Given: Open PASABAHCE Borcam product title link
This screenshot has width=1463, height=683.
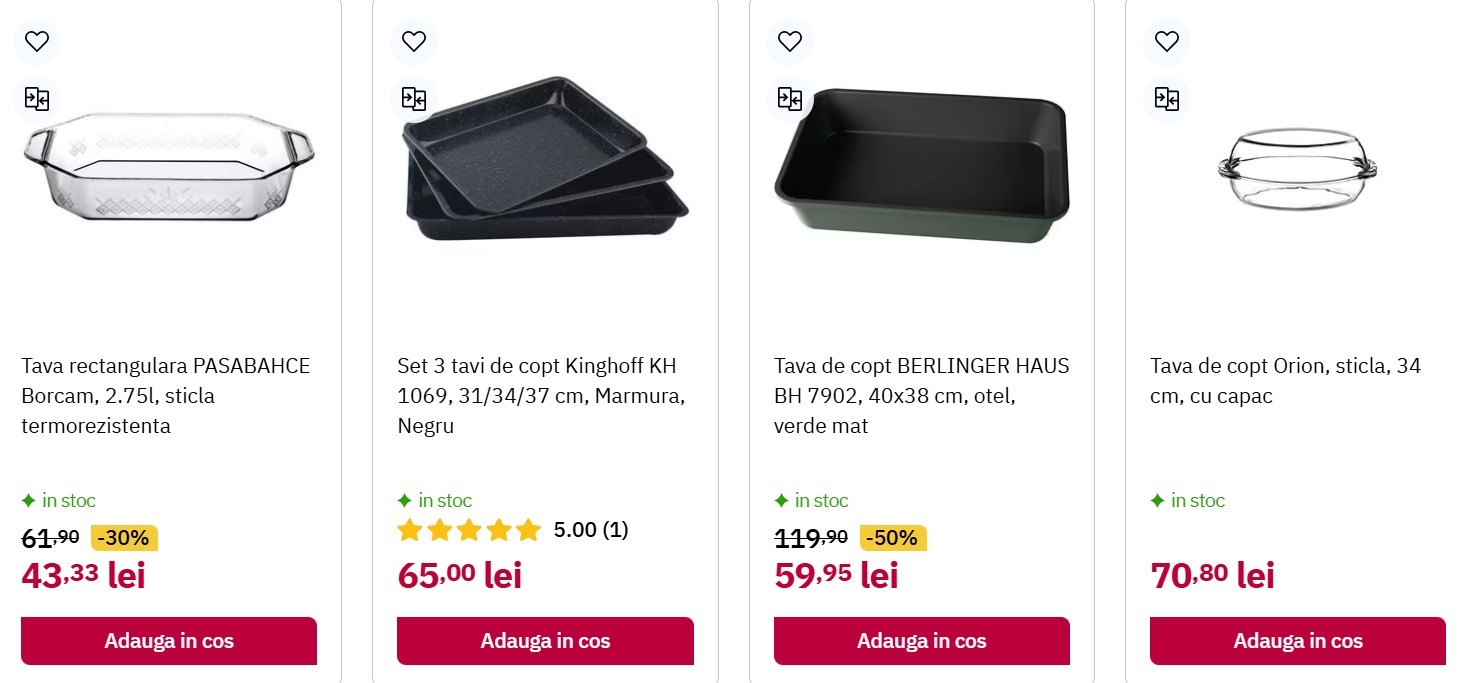Looking at the screenshot, I should tap(166, 396).
